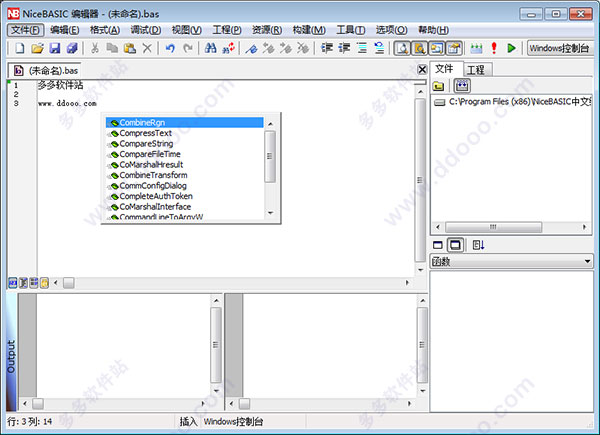Toggle the orange magnifier view button
This screenshot has width=600, height=435.
pos(419,48)
